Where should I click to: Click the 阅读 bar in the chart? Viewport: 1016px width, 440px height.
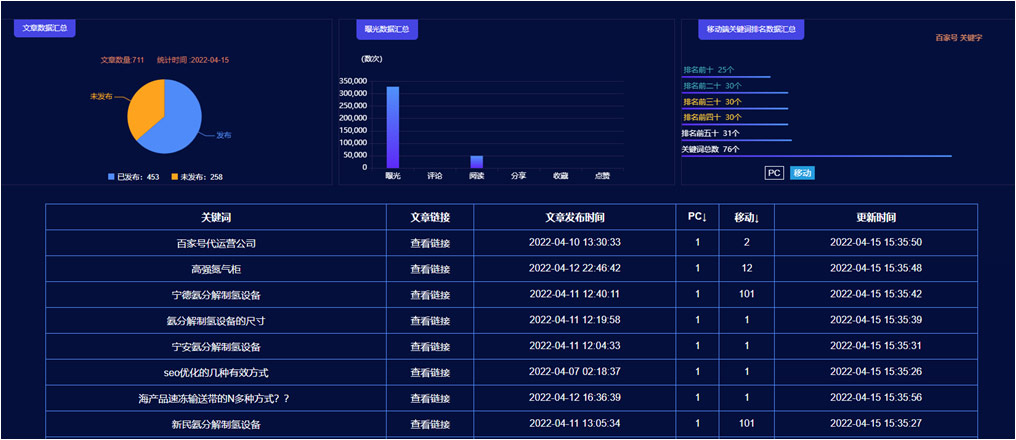point(476,162)
